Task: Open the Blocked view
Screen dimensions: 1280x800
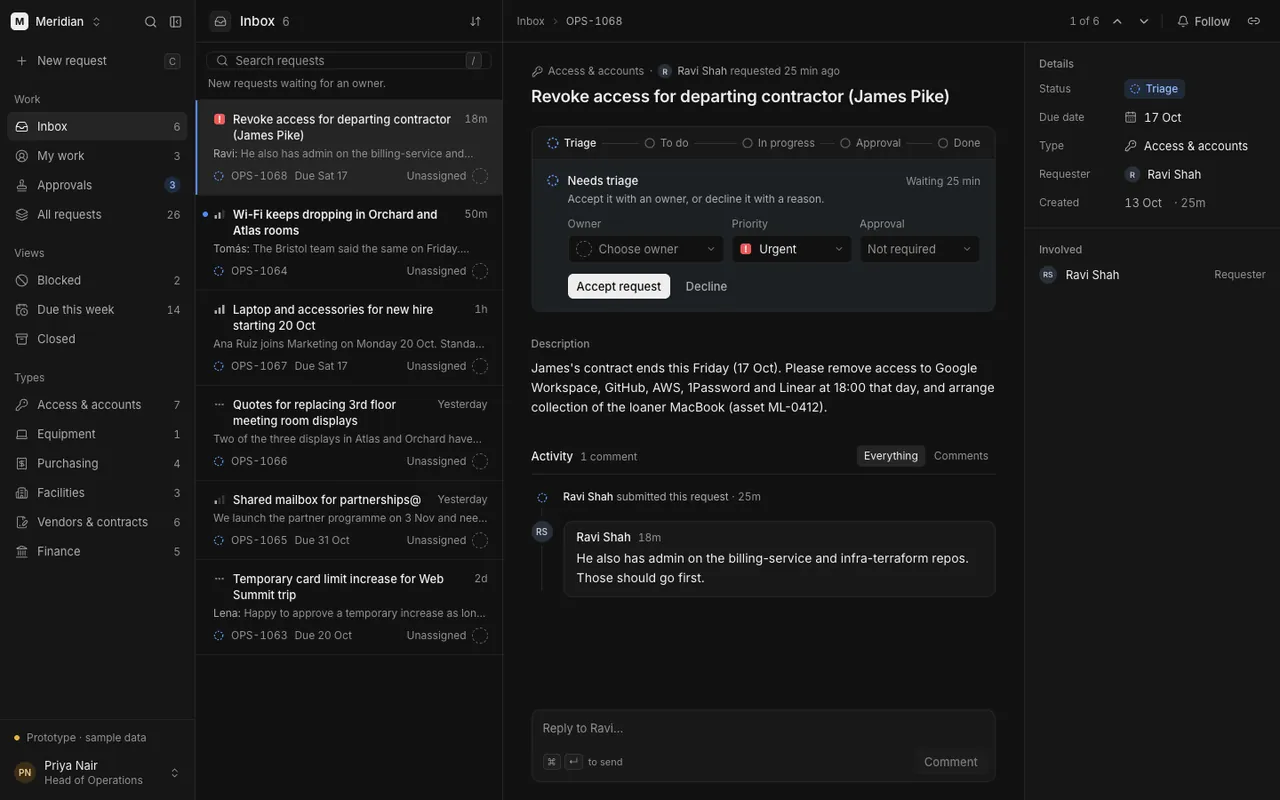Action: (x=97, y=280)
